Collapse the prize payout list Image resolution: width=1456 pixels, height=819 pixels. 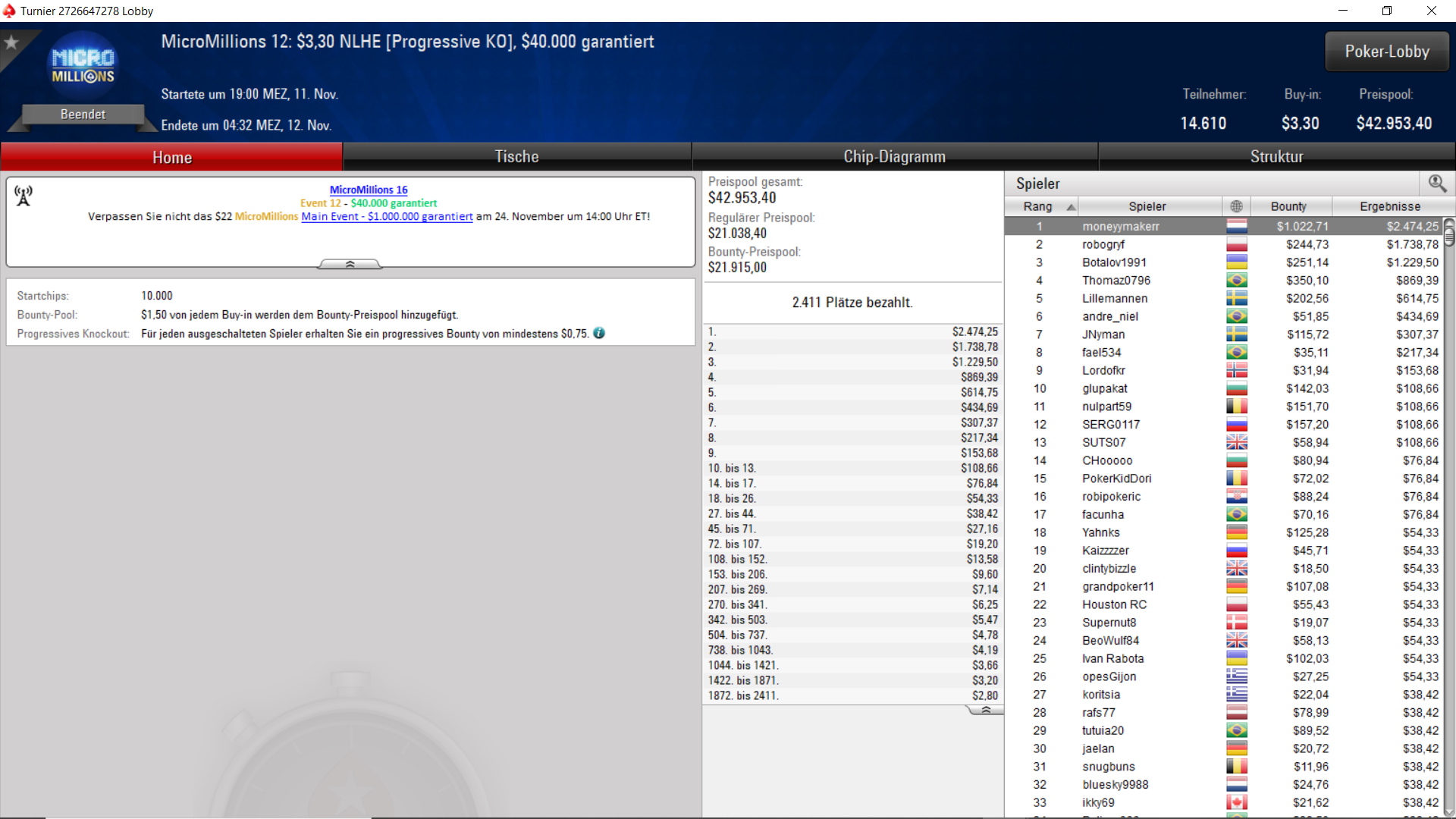985,710
